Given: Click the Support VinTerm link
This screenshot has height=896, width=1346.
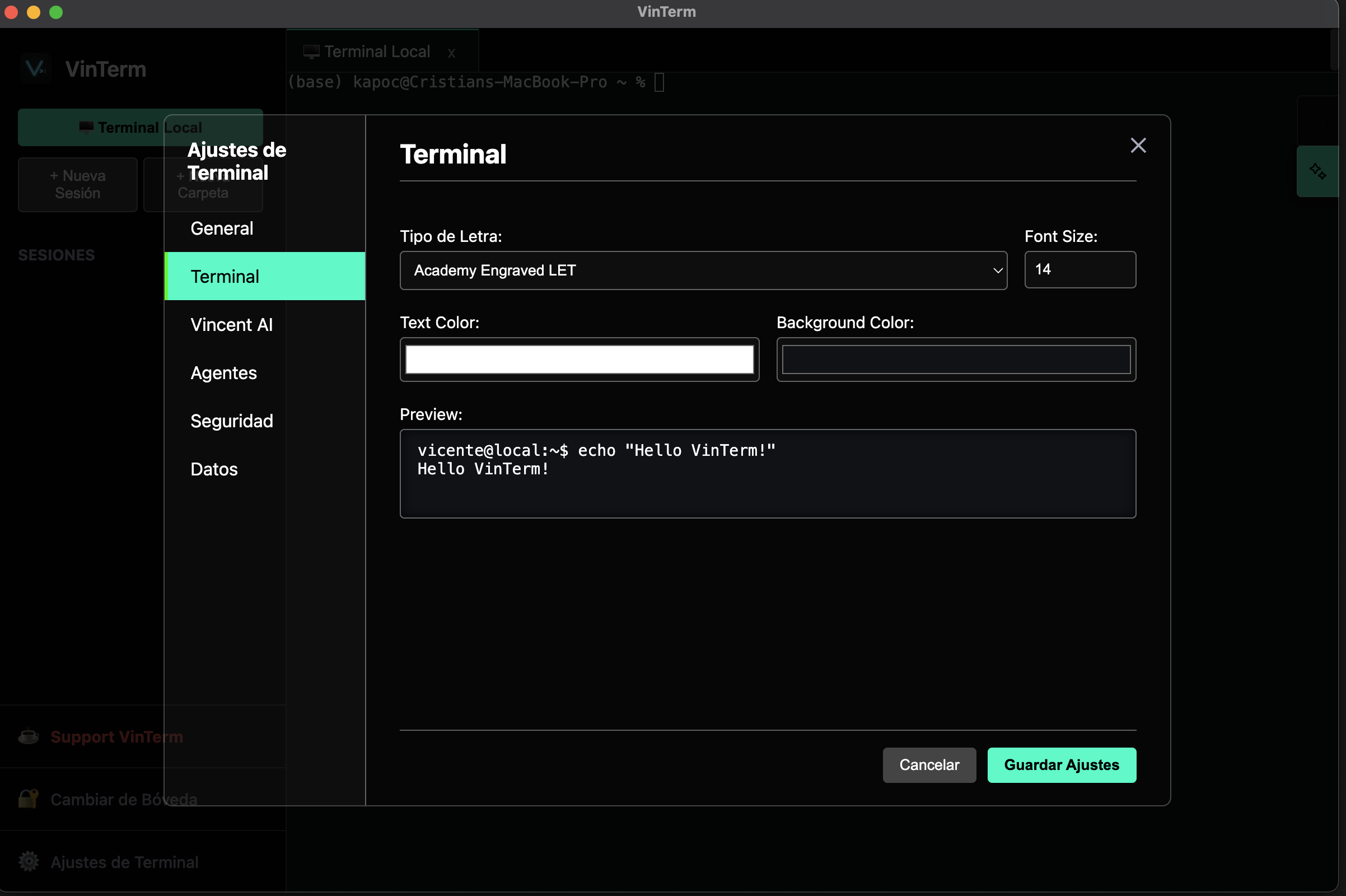Looking at the screenshot, I should (116, 736).
